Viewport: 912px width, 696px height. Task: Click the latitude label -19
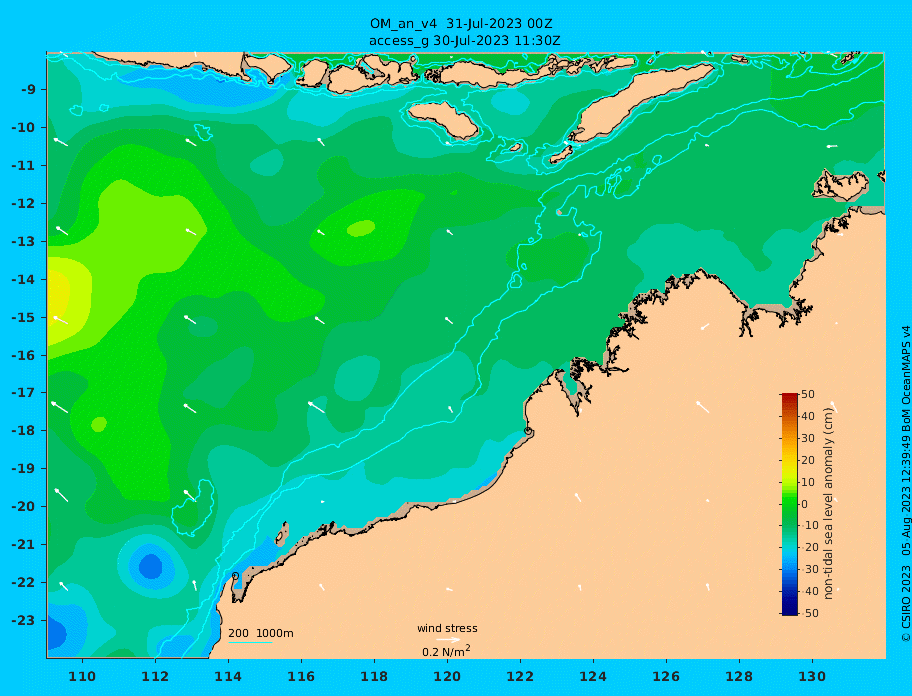click(x=24, y=468)
